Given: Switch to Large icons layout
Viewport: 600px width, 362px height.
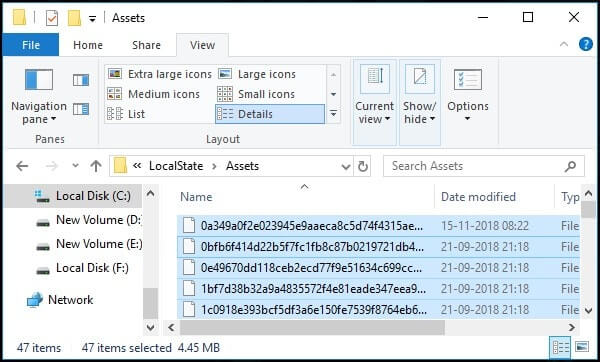Looking at the screenshot, I should click(257, 74).
